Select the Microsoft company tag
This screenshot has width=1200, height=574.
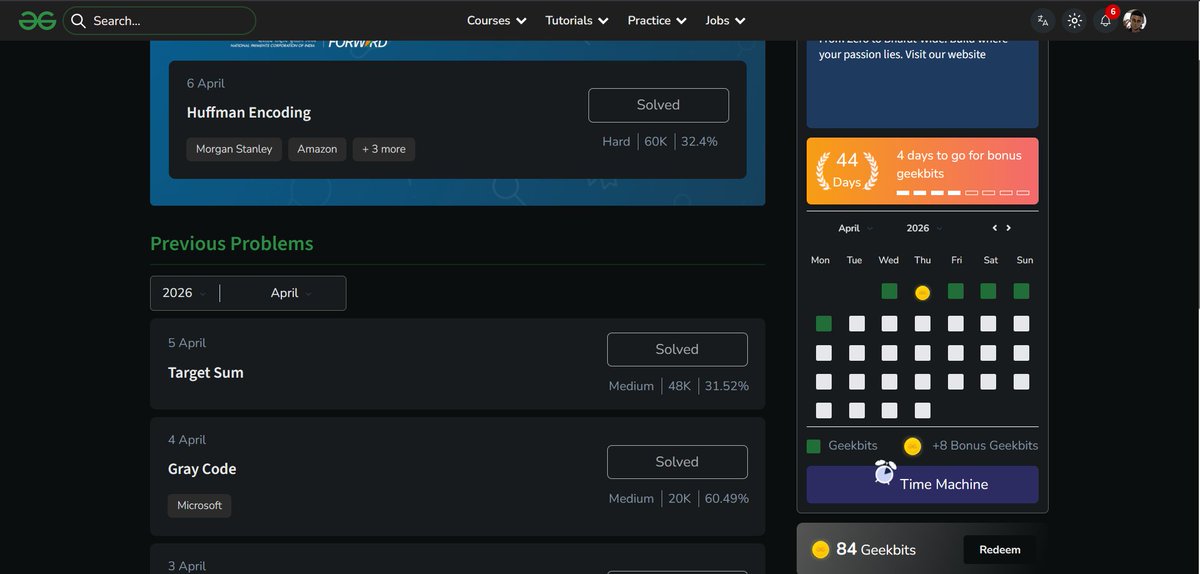[x=200, y=505]
